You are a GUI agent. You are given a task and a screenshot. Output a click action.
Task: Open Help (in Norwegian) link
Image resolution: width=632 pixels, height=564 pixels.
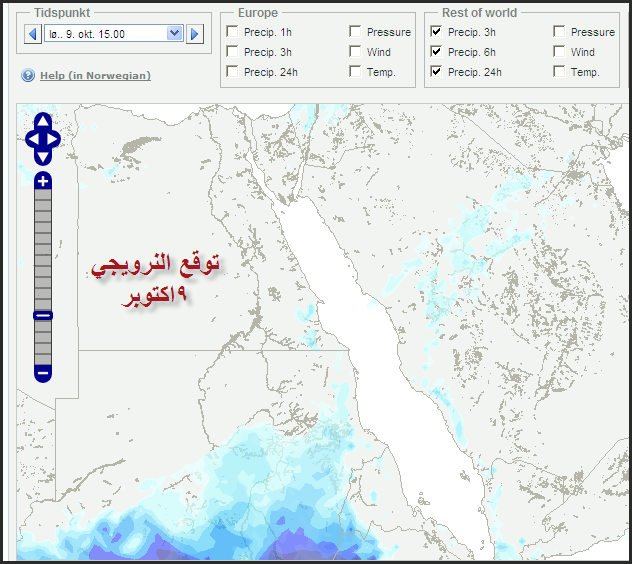95,75
